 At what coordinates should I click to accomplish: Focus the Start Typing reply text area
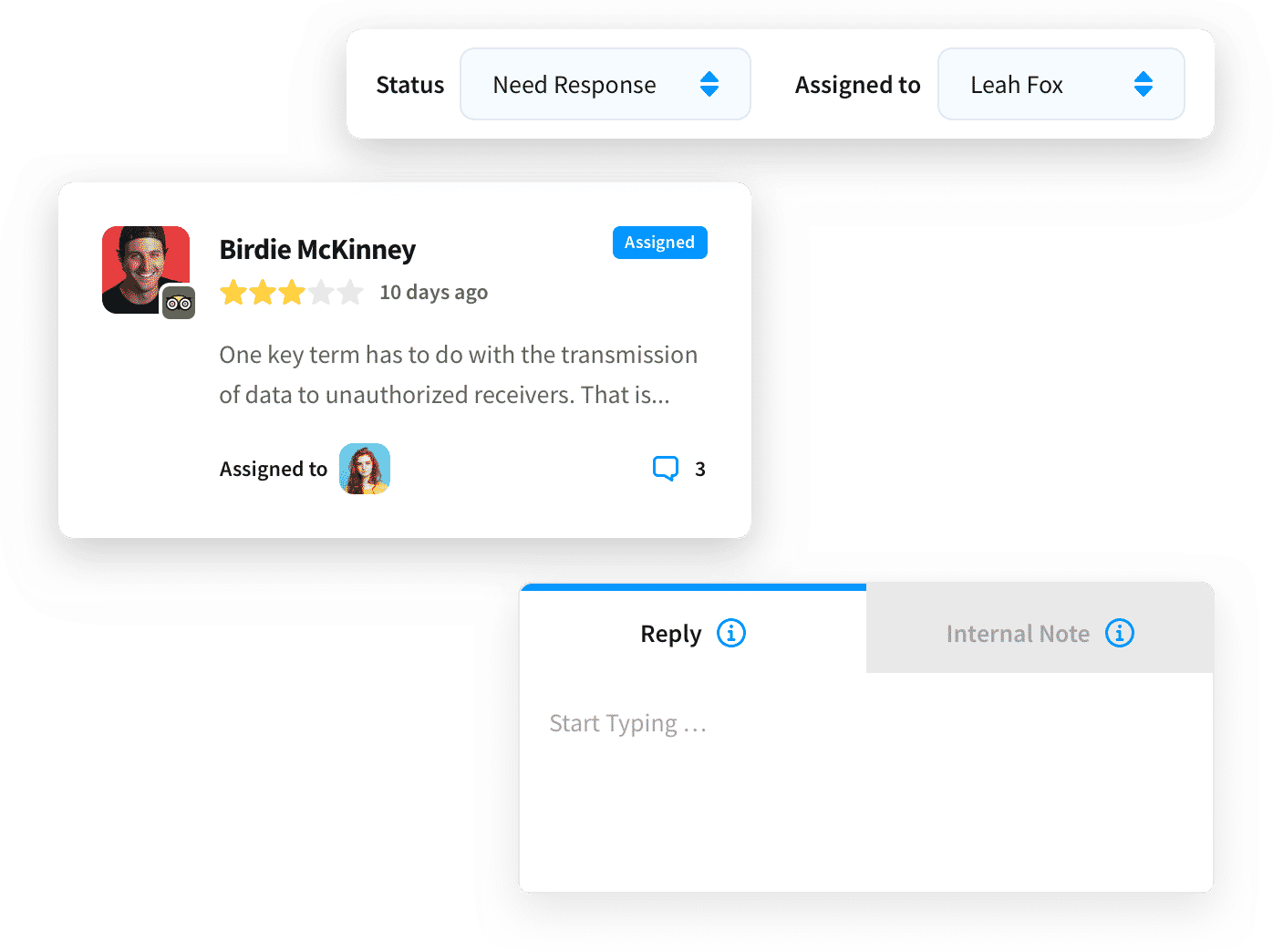point(866,782)
